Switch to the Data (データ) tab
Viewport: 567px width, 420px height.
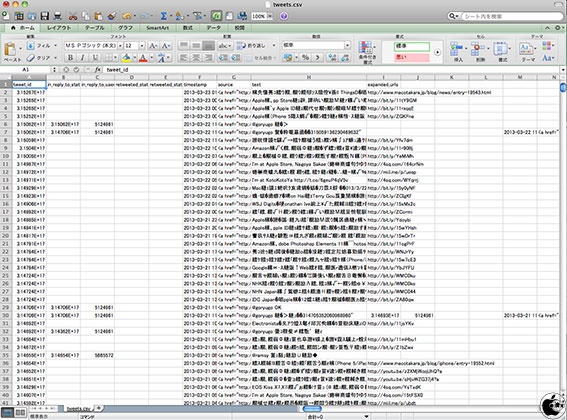(x=213, y=28)
